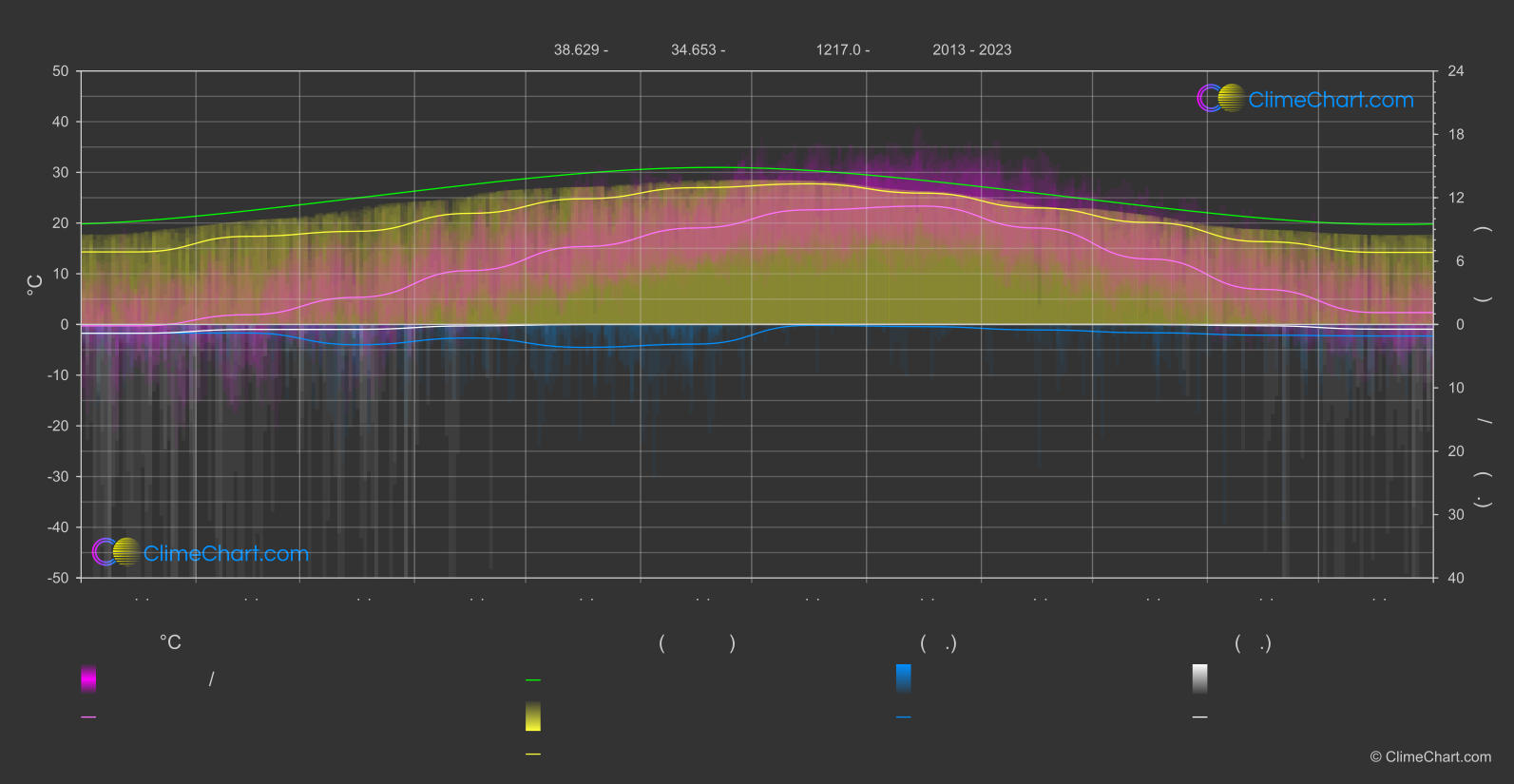1514x784 pixels.
Task: Click the '34.653 -' header value
Action: 698,49
